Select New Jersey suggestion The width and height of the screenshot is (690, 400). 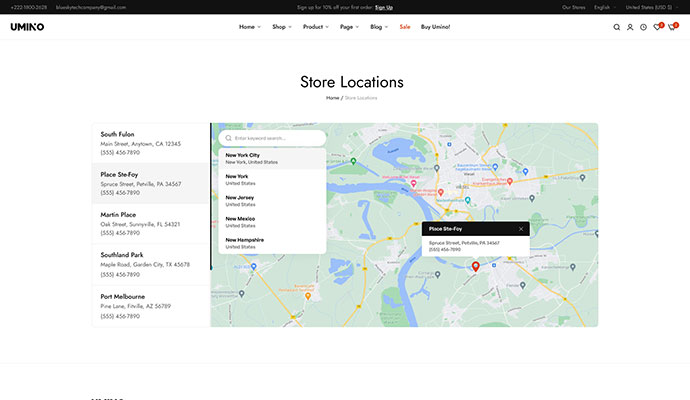click(x=272, y=201)
